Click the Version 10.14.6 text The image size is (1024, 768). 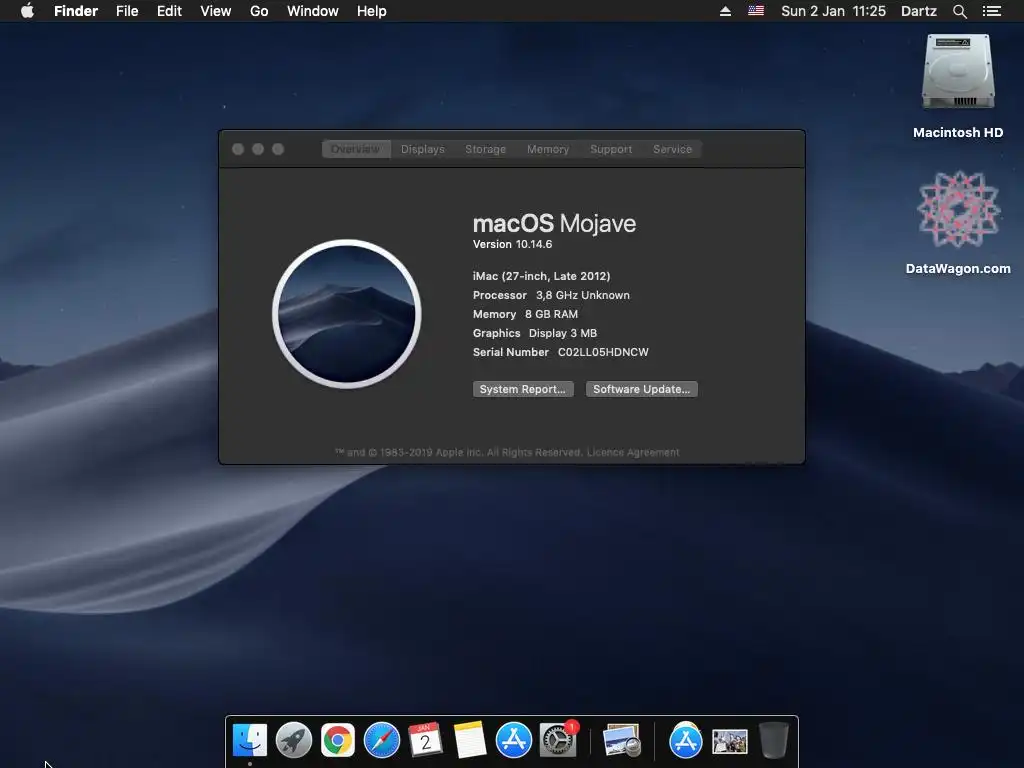(513, 244)
